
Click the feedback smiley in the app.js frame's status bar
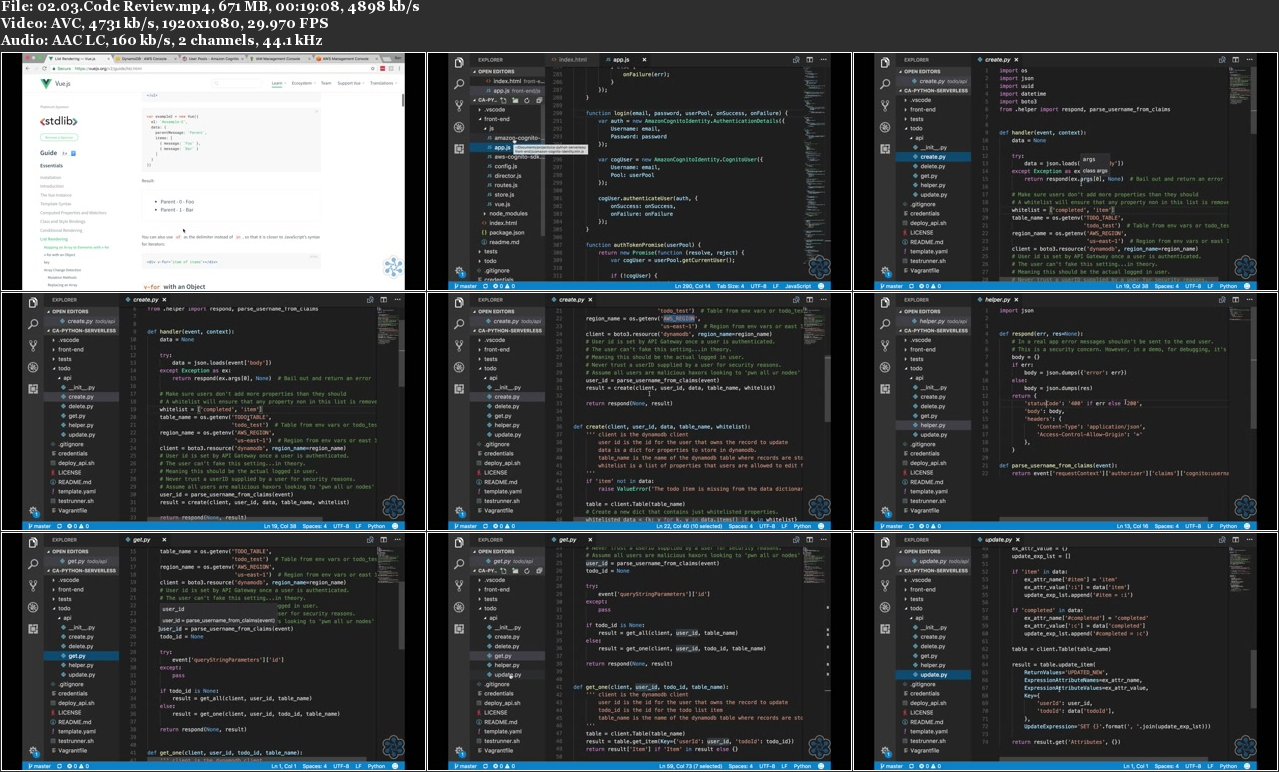(821, 286)
